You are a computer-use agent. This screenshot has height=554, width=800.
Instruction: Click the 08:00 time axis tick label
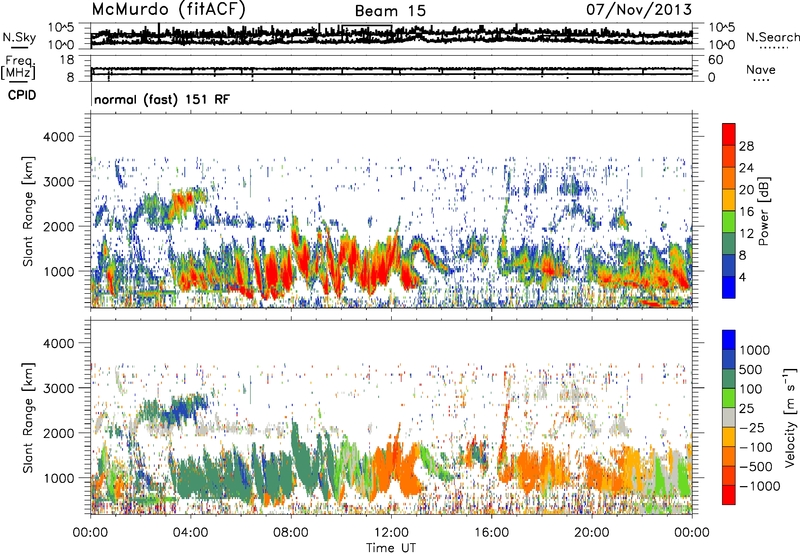click(x=290, y=532)
